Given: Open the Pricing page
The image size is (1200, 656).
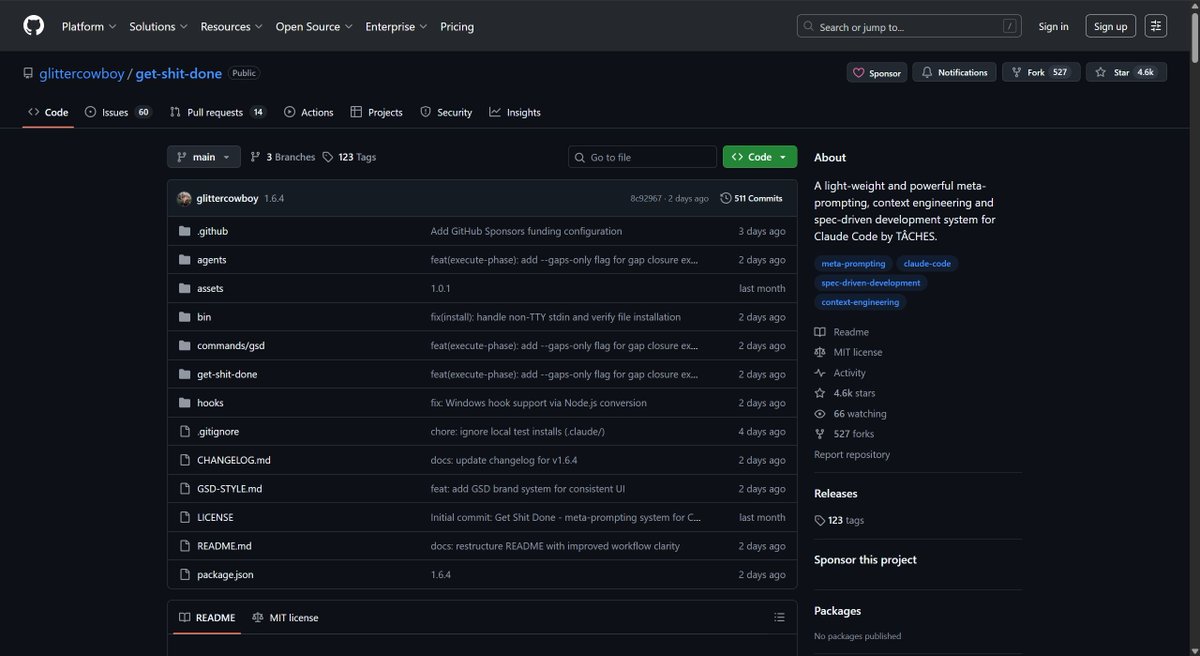Looking at the screenshot, I should click(457, 27).
